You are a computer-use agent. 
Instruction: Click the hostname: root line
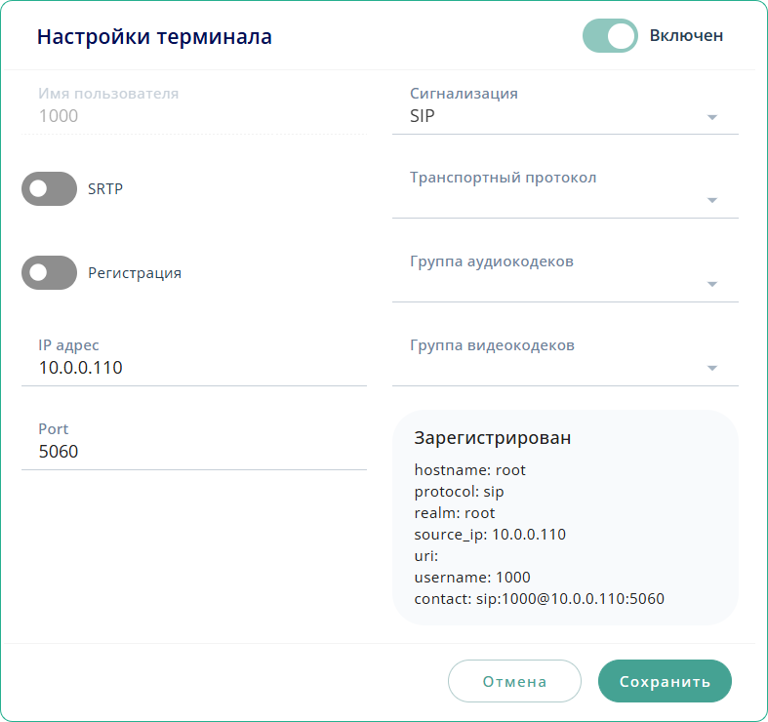(x=470, y=470)
